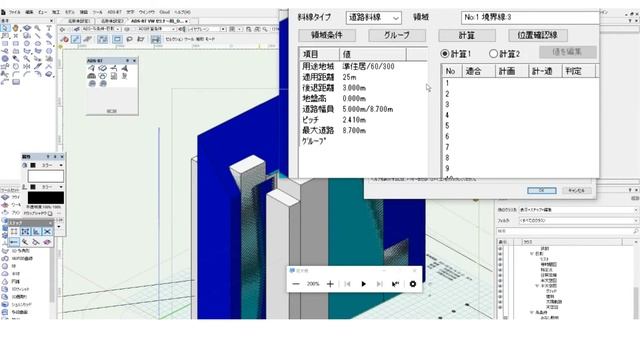Toggle Snap to Object in snapping palette
The height and width of the screenshot is (360, 640).
(26, 231)
